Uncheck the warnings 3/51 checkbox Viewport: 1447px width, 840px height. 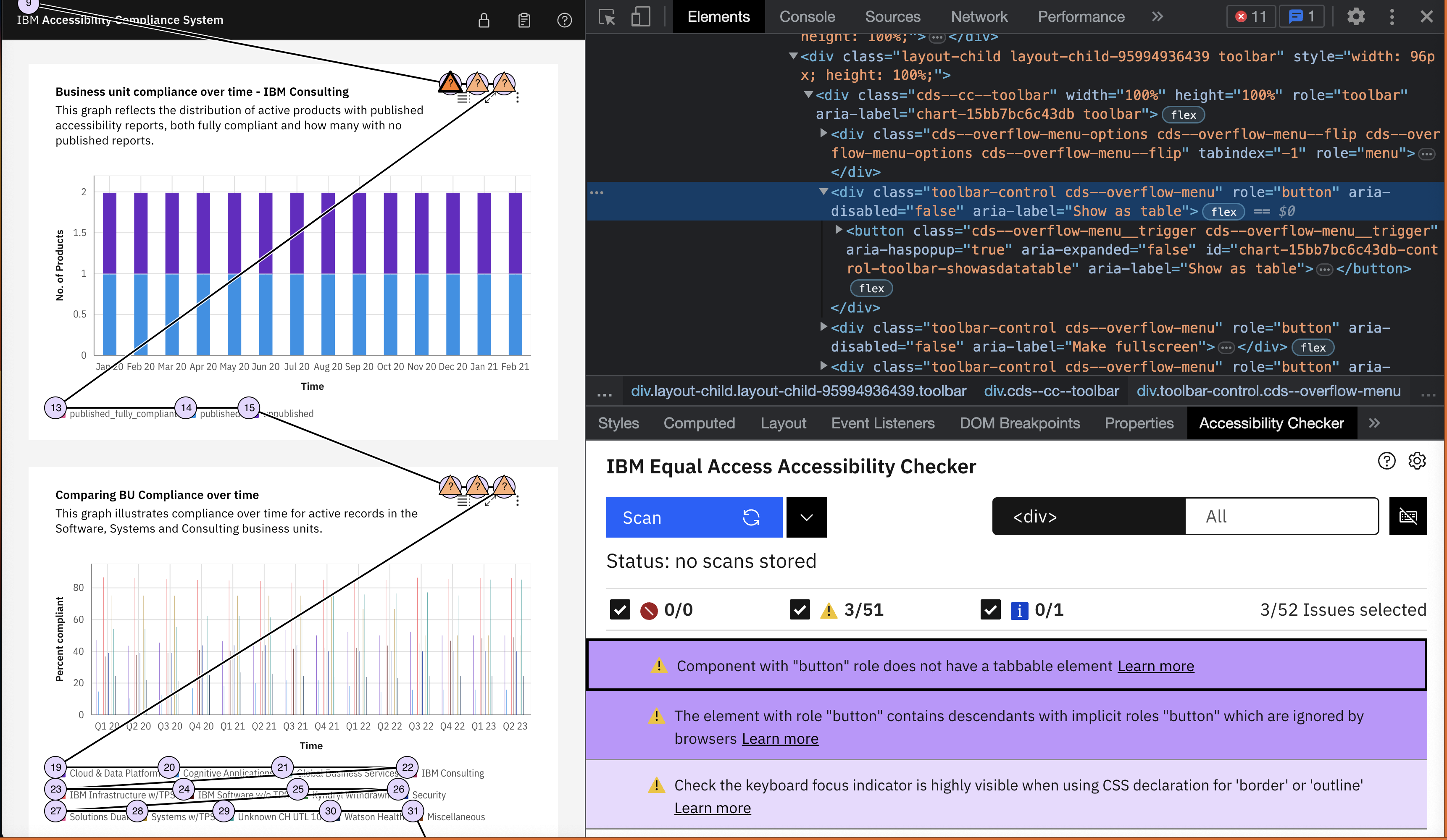pos(800,610)
